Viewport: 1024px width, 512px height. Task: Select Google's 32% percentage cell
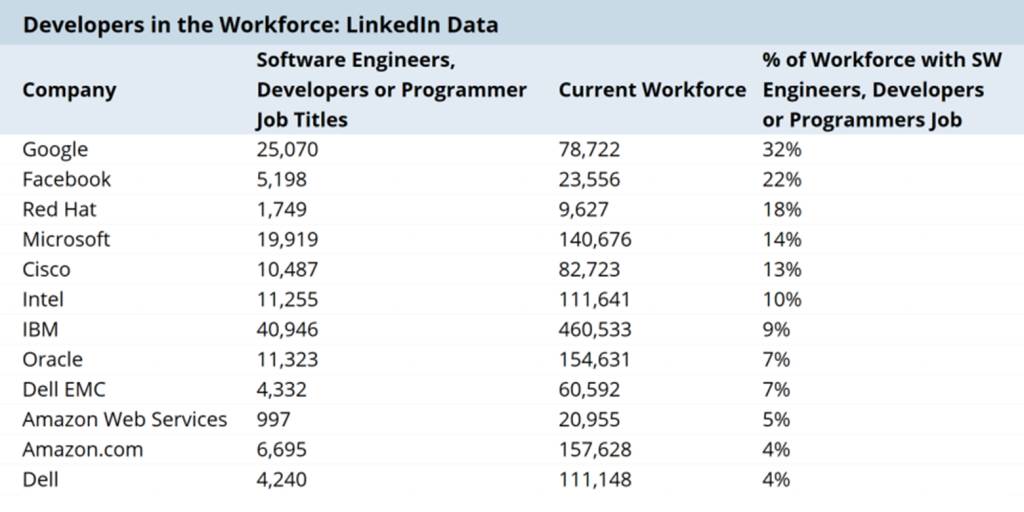coord(782,150)
